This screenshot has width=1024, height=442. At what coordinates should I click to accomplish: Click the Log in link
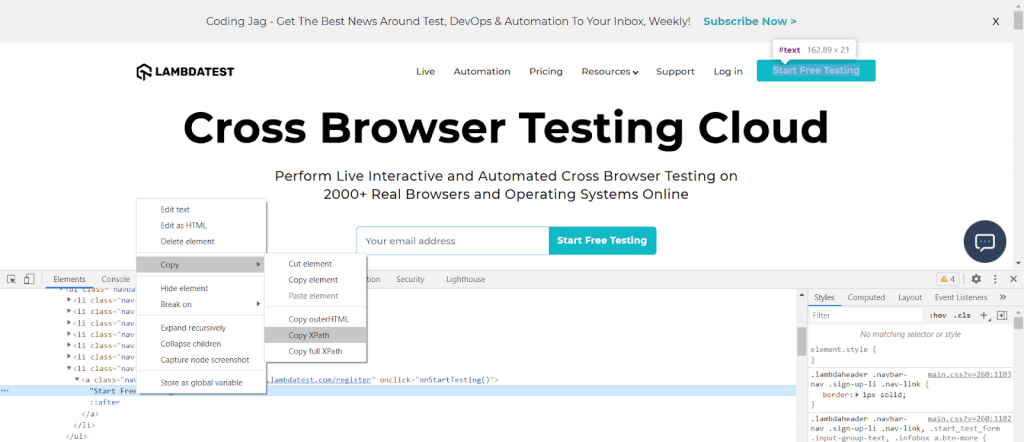point(728,72)
